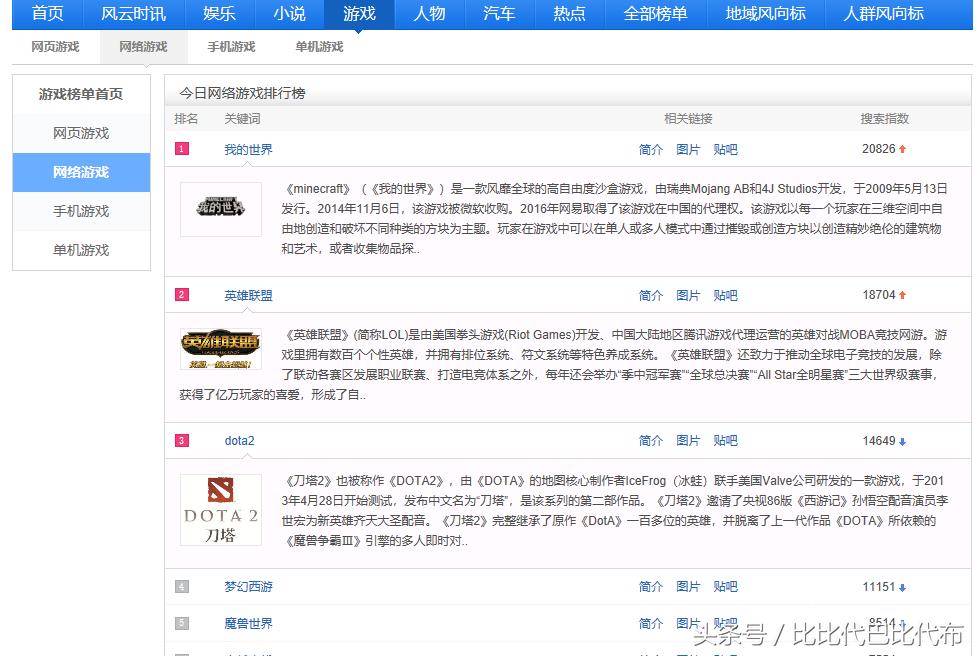
Task: Click the gray rank badge 5 for 魔兽世界
Action: (x=181, y=623)
